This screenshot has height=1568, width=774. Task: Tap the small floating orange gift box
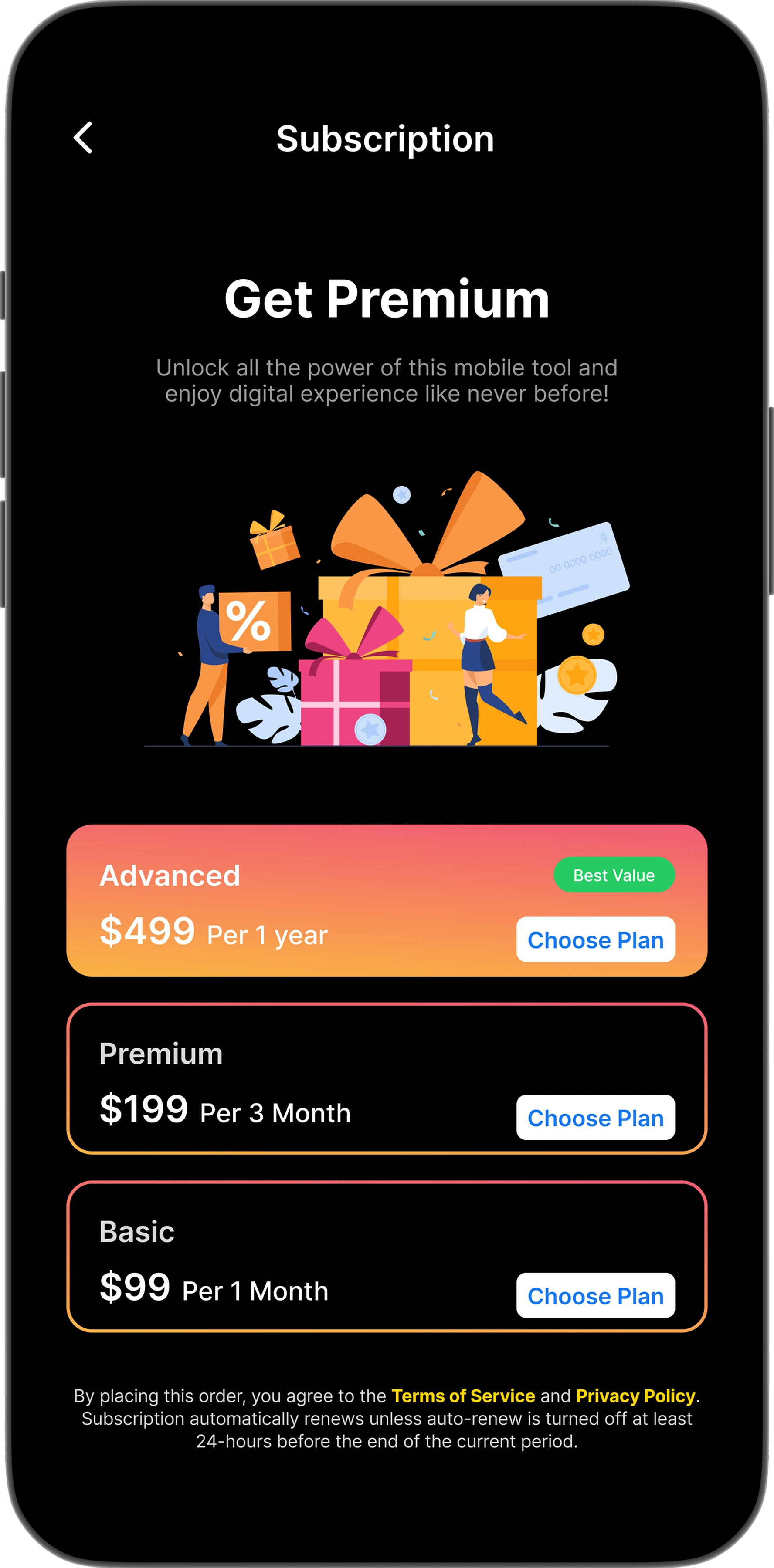(x=274, y=539)
